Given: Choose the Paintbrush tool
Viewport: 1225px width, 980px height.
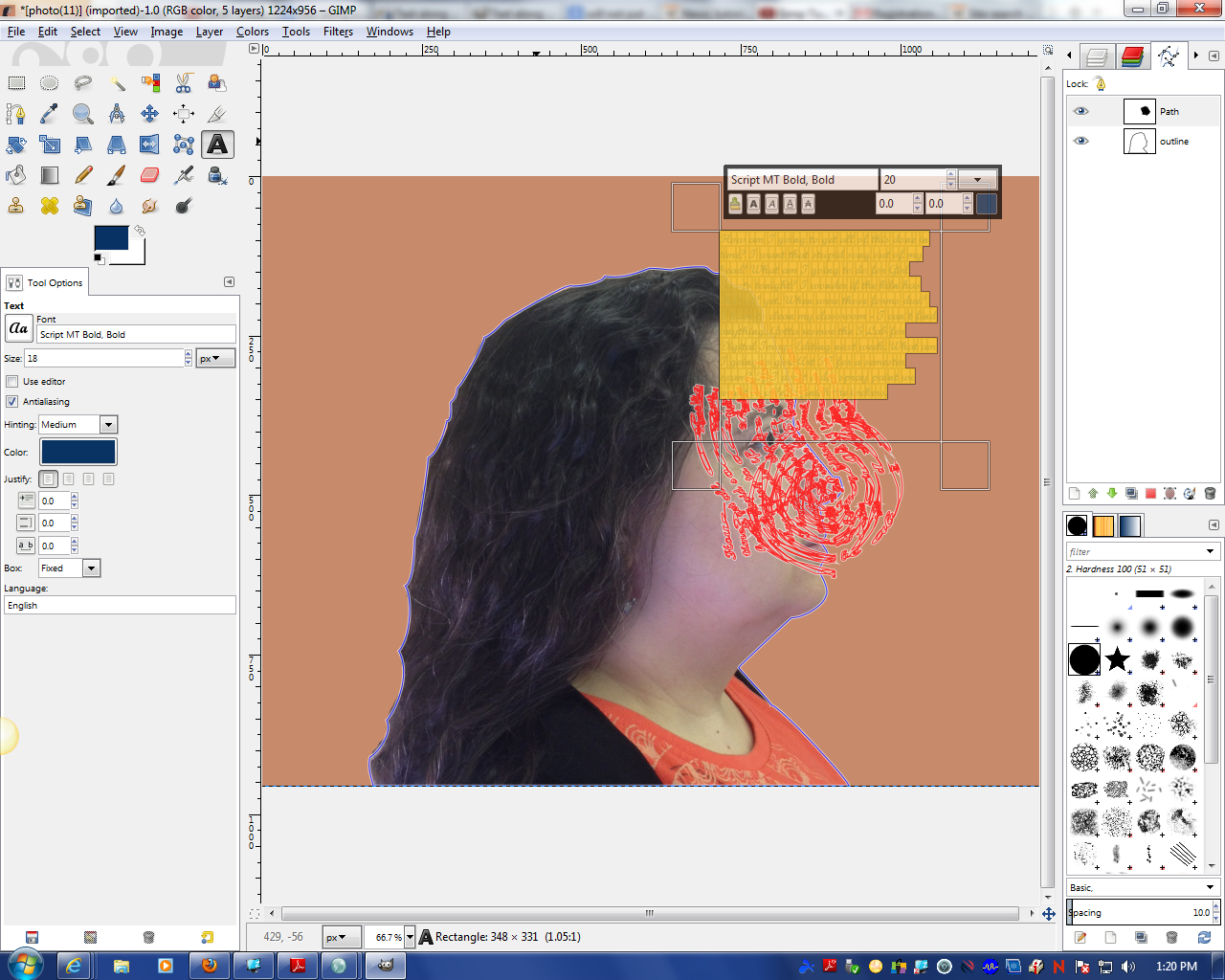Looking at the screenshot, I should pyautogui.click(x=117, y=175).
